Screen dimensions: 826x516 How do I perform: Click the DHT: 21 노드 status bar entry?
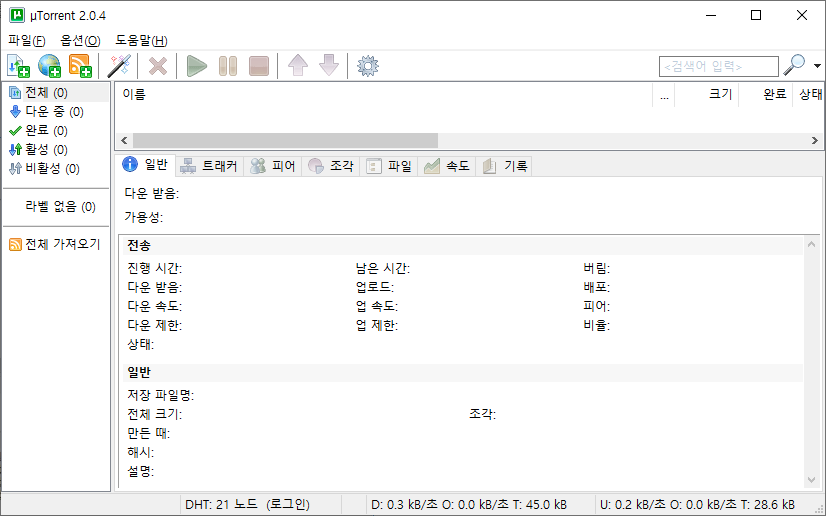pos(247,505)
